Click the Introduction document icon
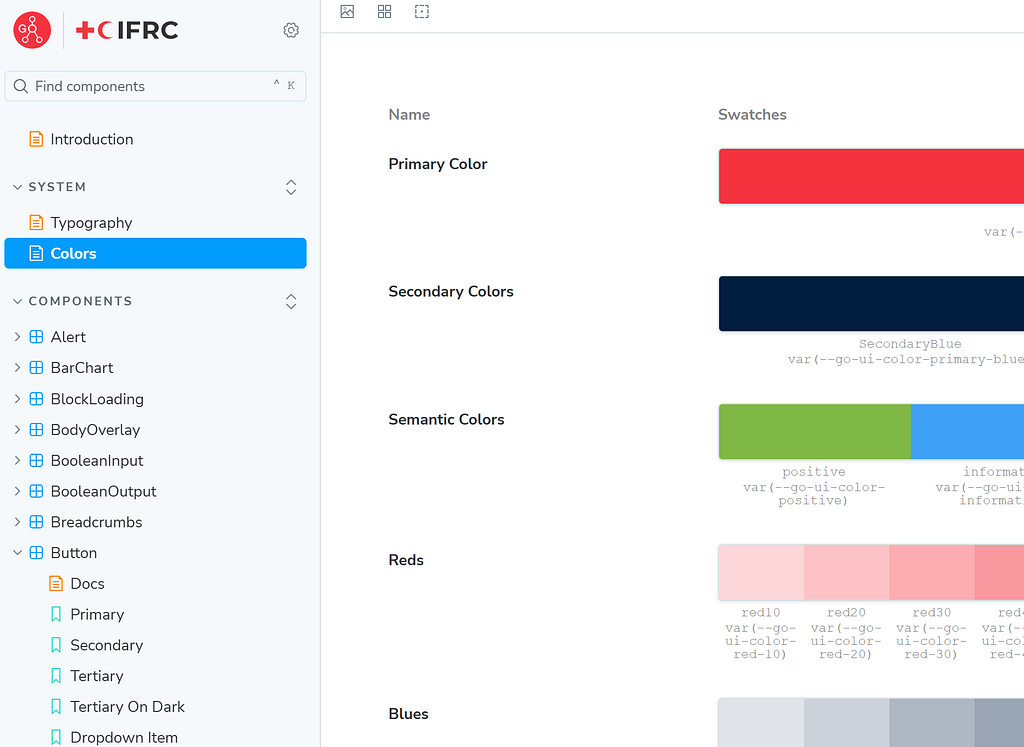1024x747 pixels. (x=37, y=139)
